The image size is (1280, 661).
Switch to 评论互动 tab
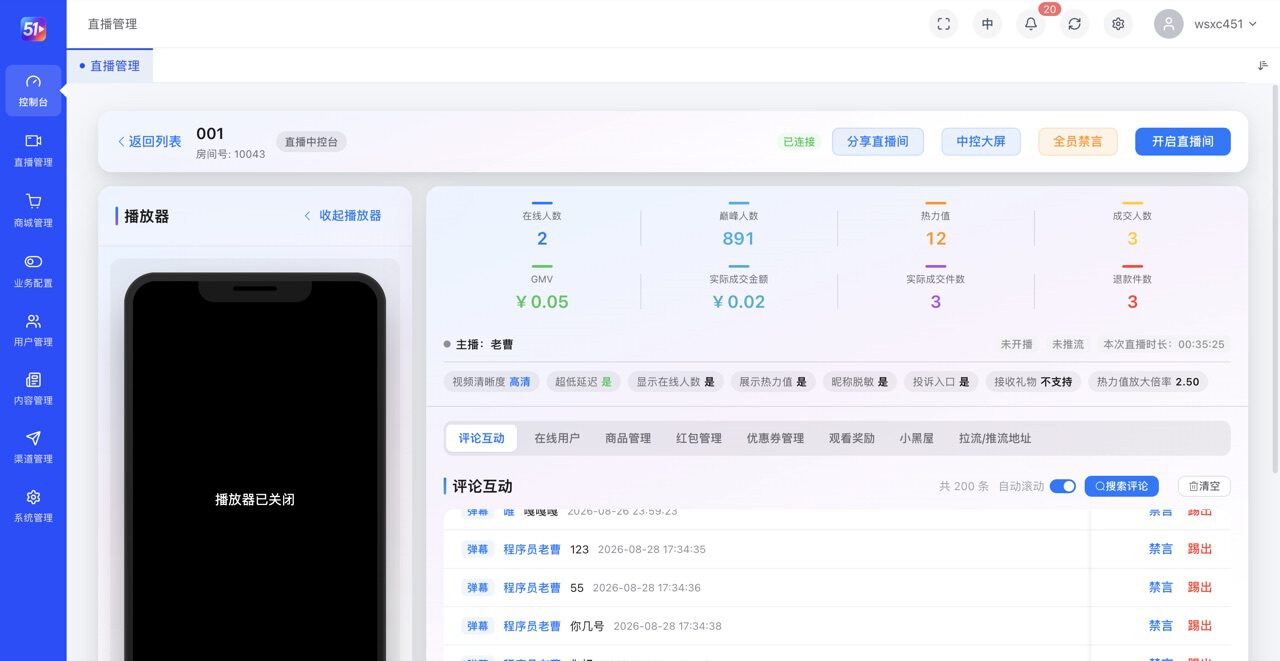[x=482, y=438]
